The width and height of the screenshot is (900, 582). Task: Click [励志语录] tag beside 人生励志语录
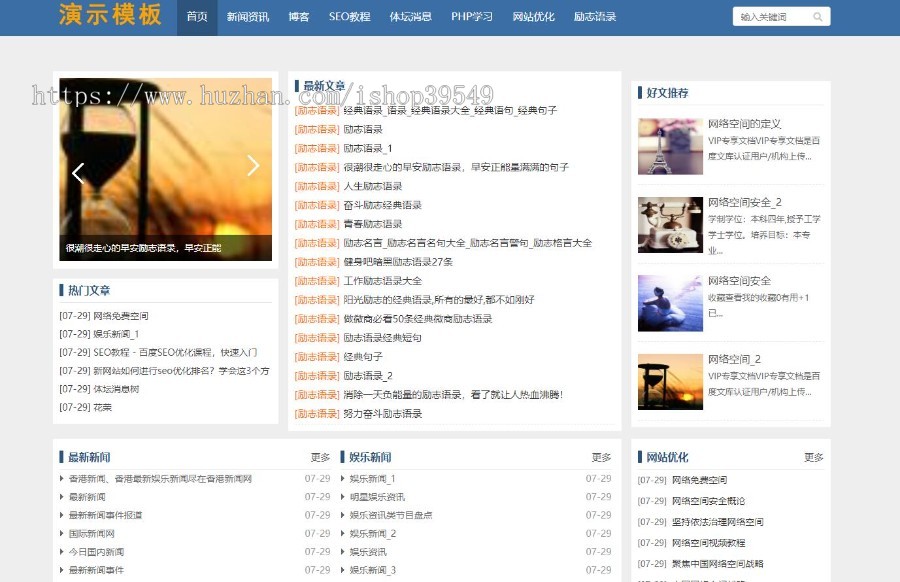317,187
